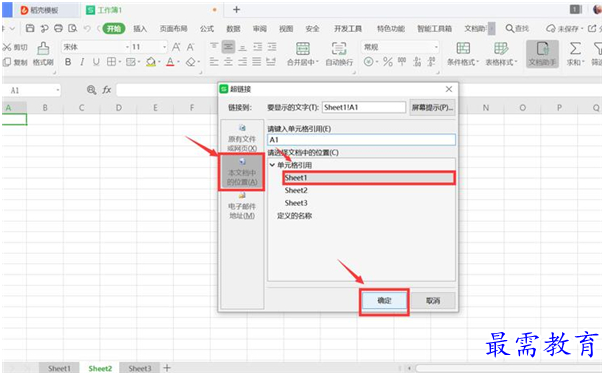Screen dimensions: 607x376
Task: Open the font size dropdown showing 11
Action: [x=165, y=47]
